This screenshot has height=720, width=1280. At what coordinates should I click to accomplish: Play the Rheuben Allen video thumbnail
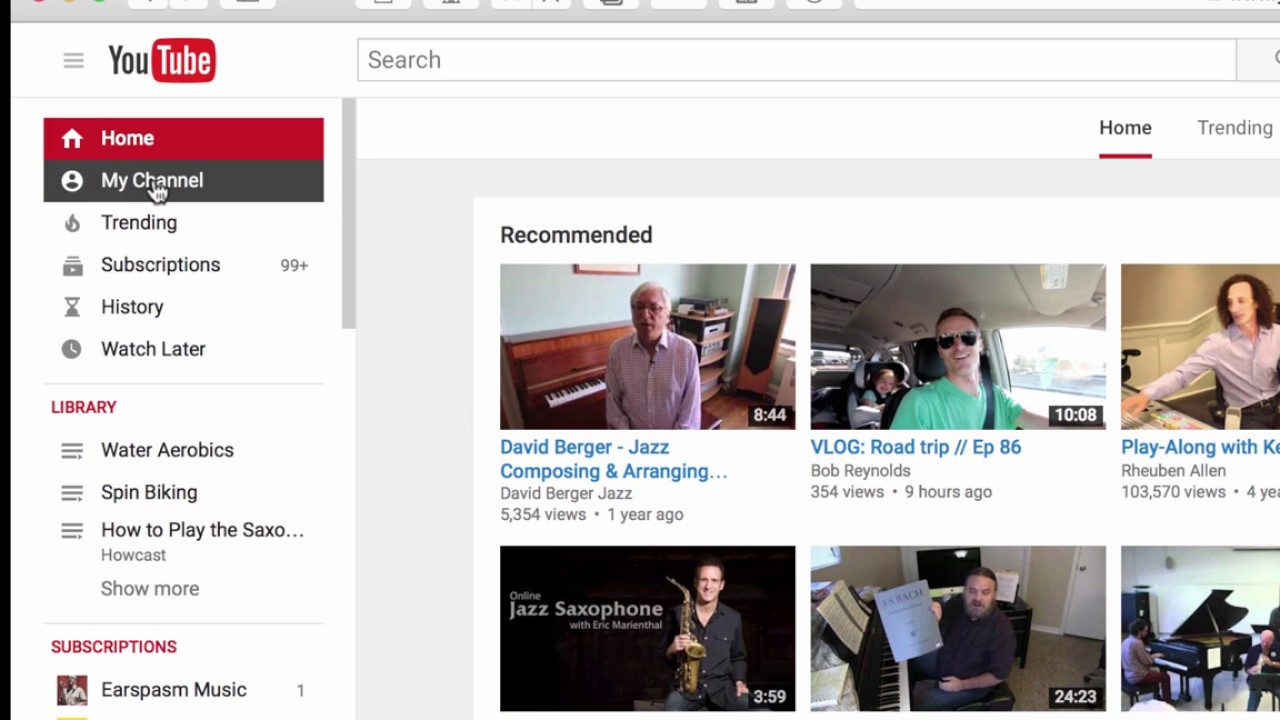point(1200,347)
